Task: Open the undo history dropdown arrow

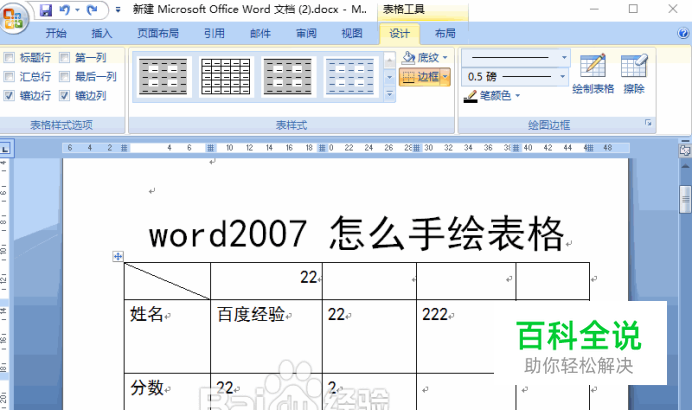Action: (x=77, y=10)
